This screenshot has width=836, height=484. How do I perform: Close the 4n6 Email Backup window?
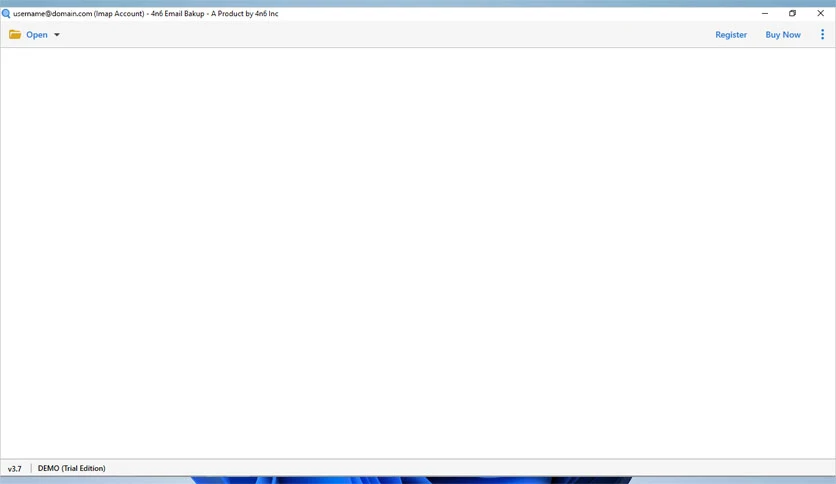821,13
